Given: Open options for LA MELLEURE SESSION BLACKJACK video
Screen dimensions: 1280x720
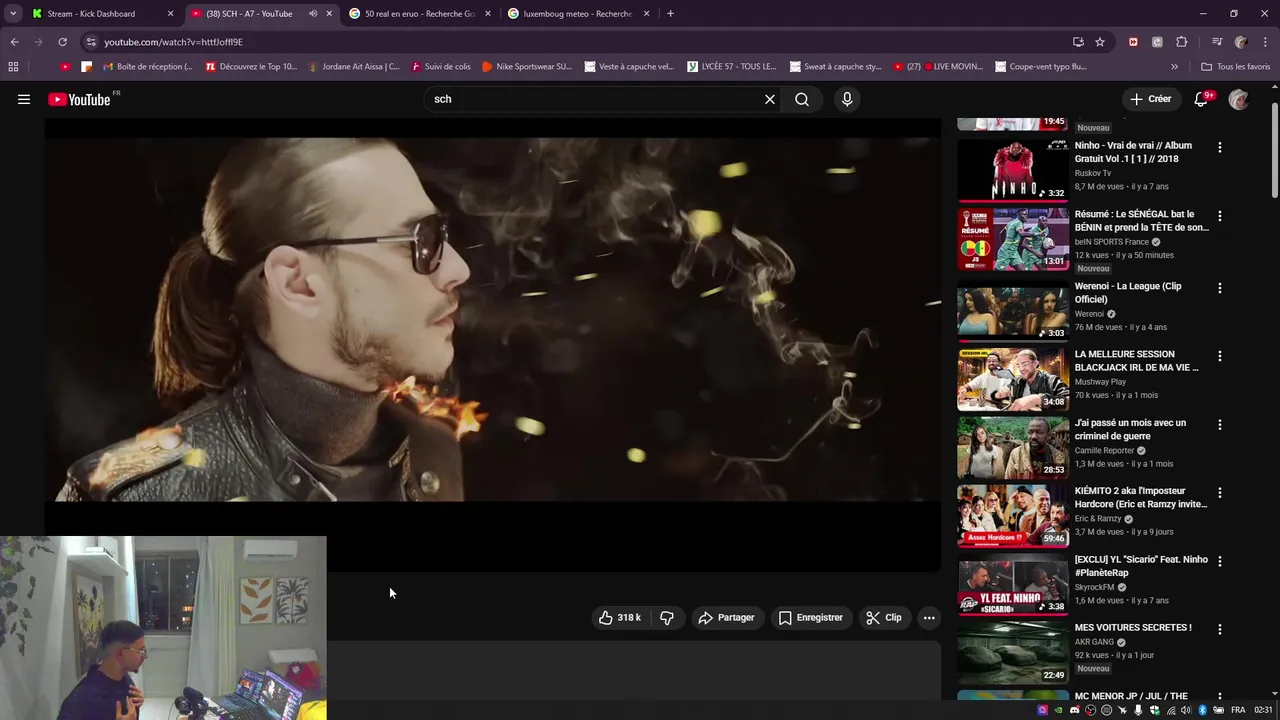Looking at the screenshot, I should [x=1219, y=355].
